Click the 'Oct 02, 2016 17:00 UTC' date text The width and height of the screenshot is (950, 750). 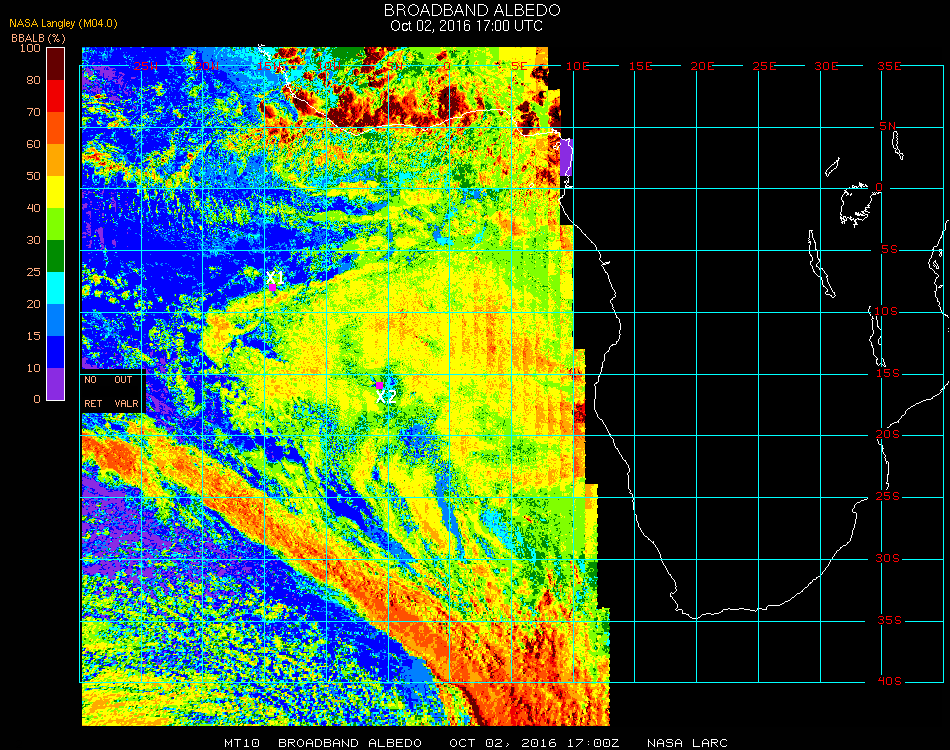point(467,26)
